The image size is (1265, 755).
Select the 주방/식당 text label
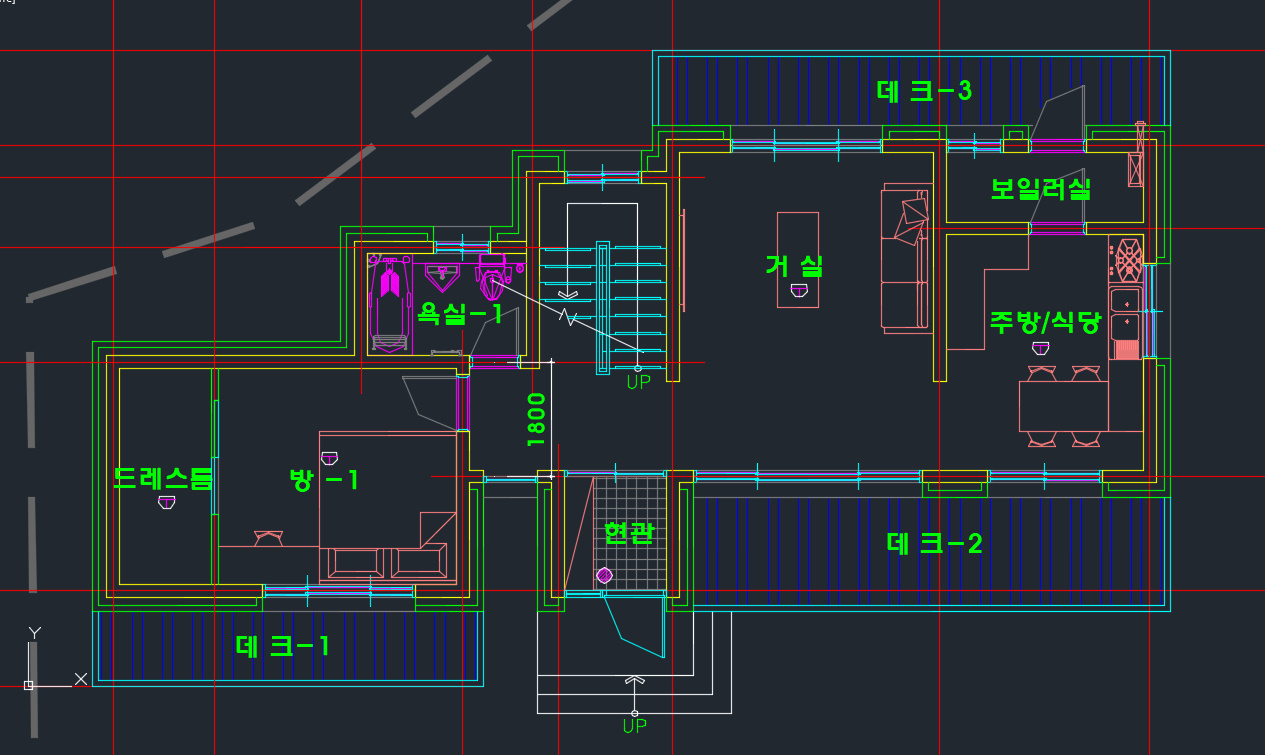(x=1044, y=322)
